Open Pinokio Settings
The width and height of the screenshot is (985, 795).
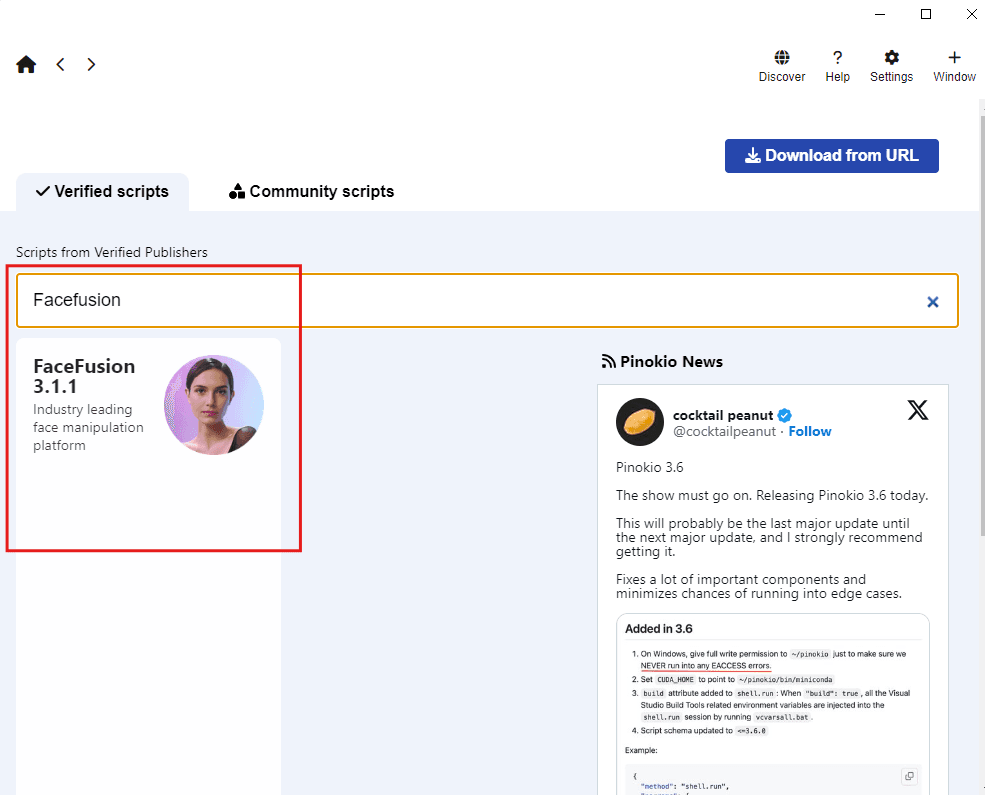click(891, 58)
